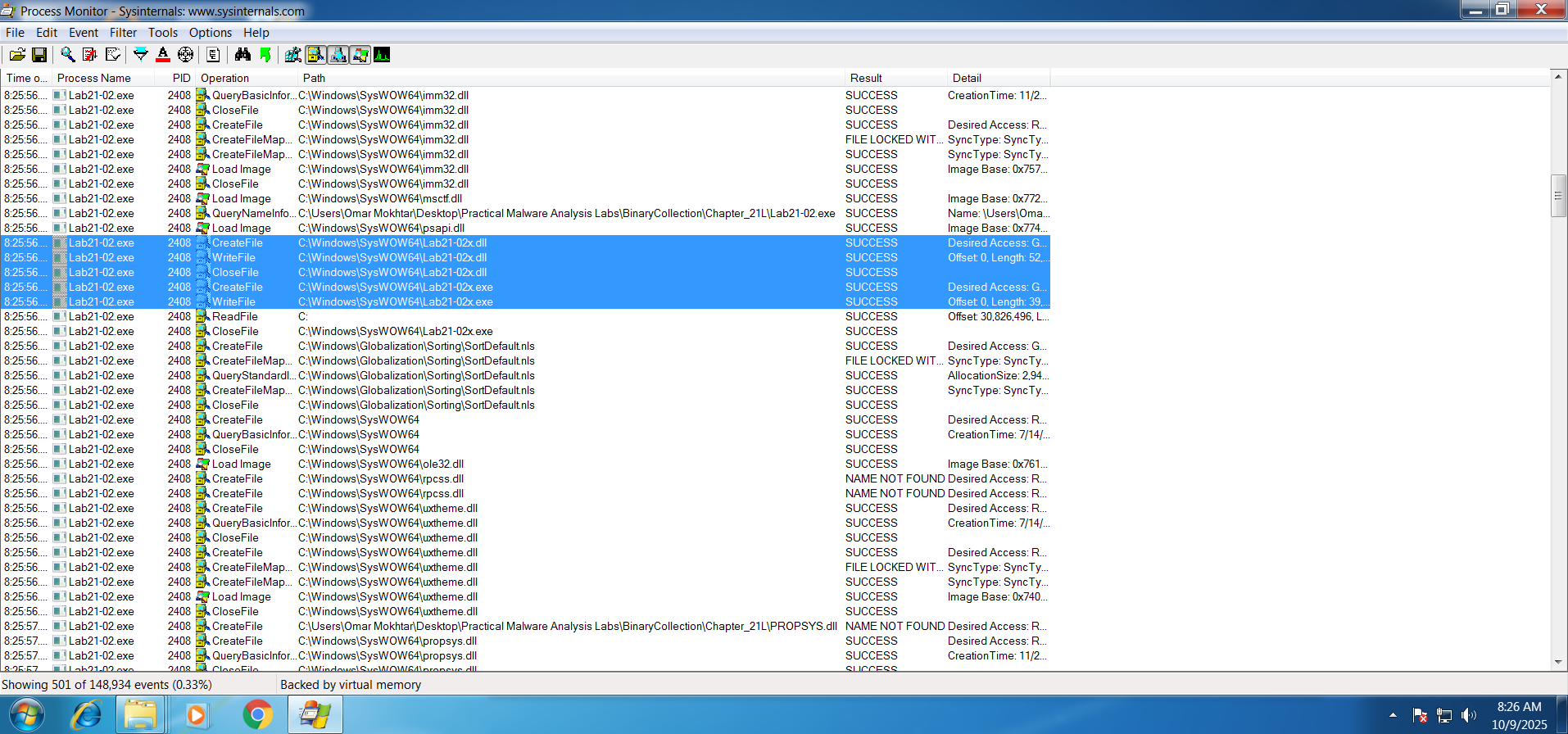The height and width of the screenshot is (734, 1568).
Task: Open the Tools menu
Action: [162, 33]
